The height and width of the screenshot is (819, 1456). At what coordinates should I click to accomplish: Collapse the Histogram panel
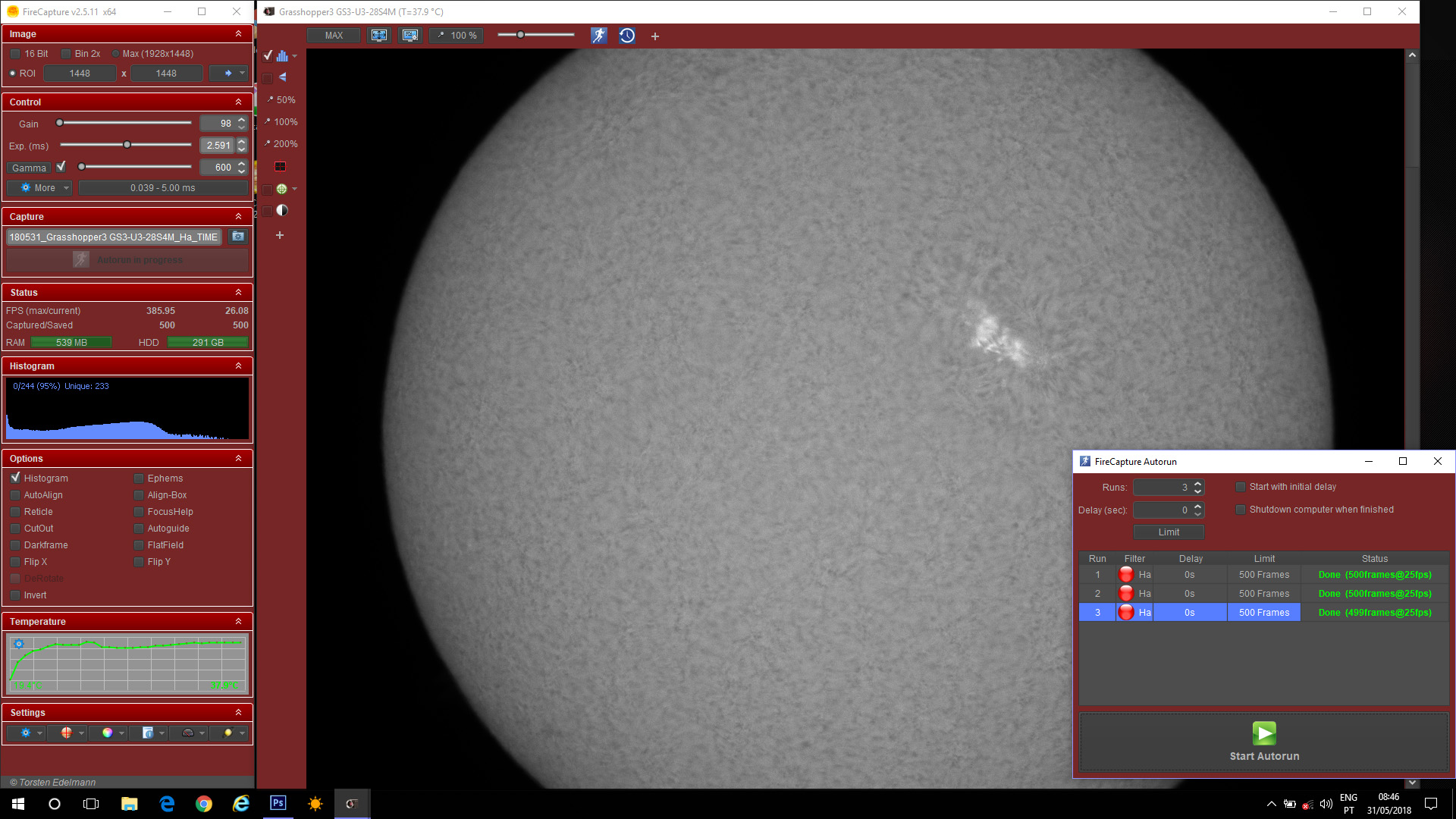pos(238,366)
